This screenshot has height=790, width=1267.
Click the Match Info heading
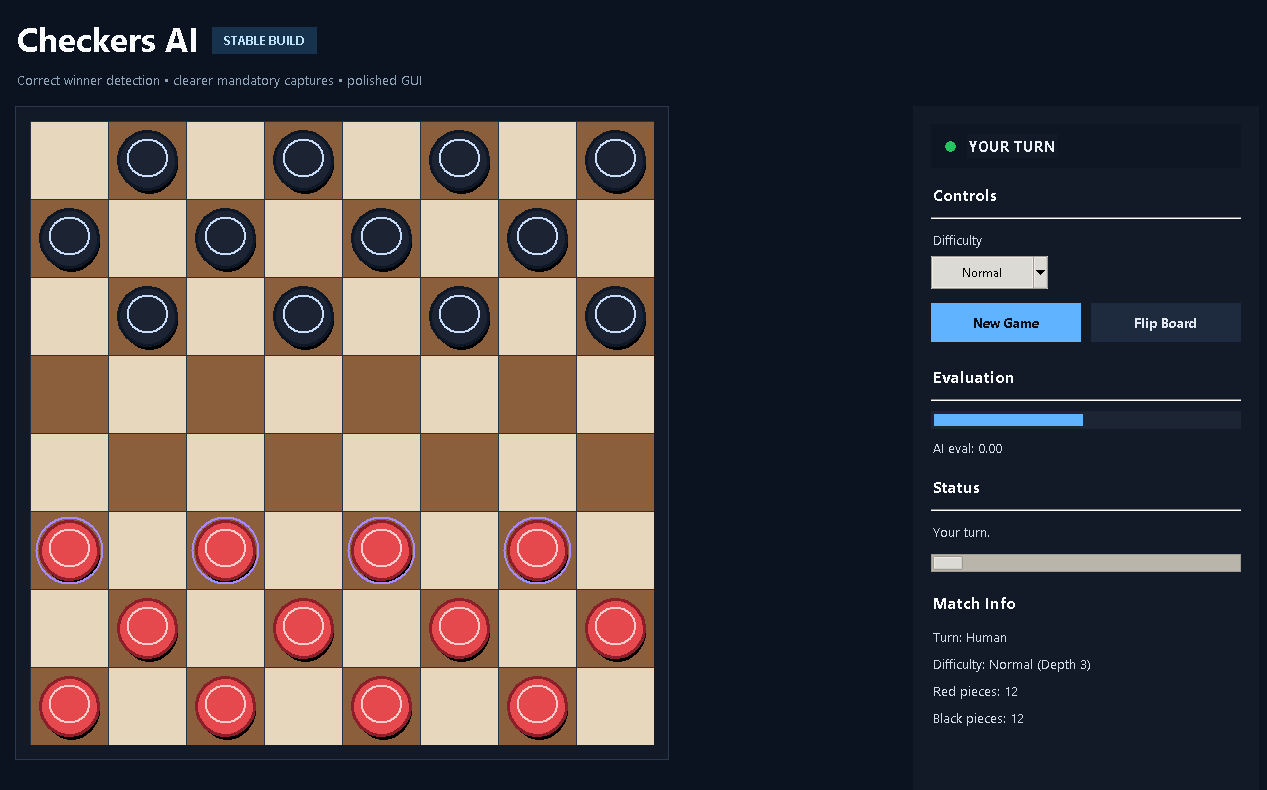974,603
